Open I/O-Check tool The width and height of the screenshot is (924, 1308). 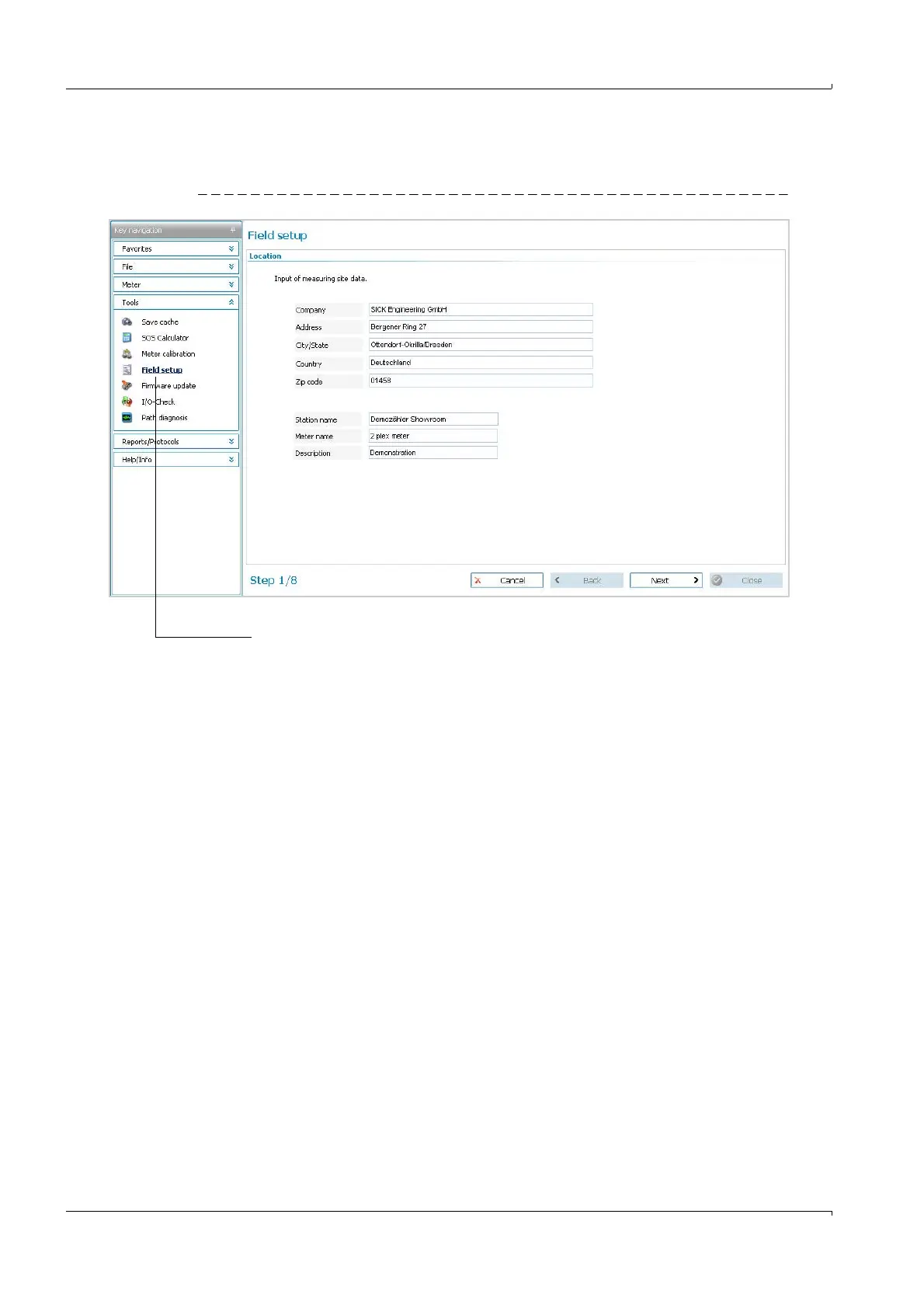click(x=158, y=402)
